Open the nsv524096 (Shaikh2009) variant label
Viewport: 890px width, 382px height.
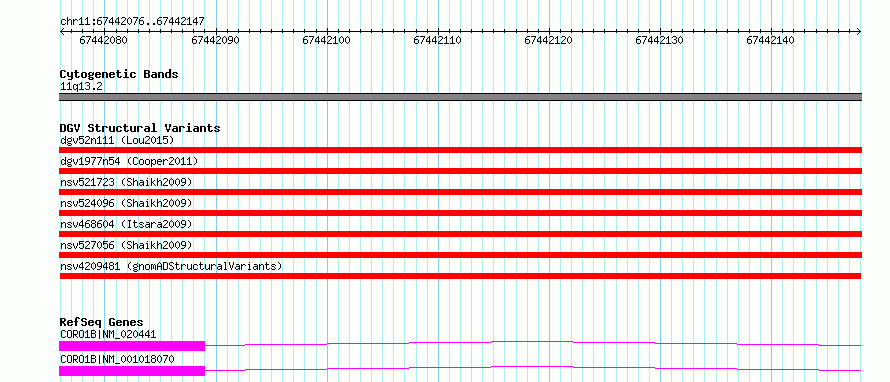click(126, 203)
